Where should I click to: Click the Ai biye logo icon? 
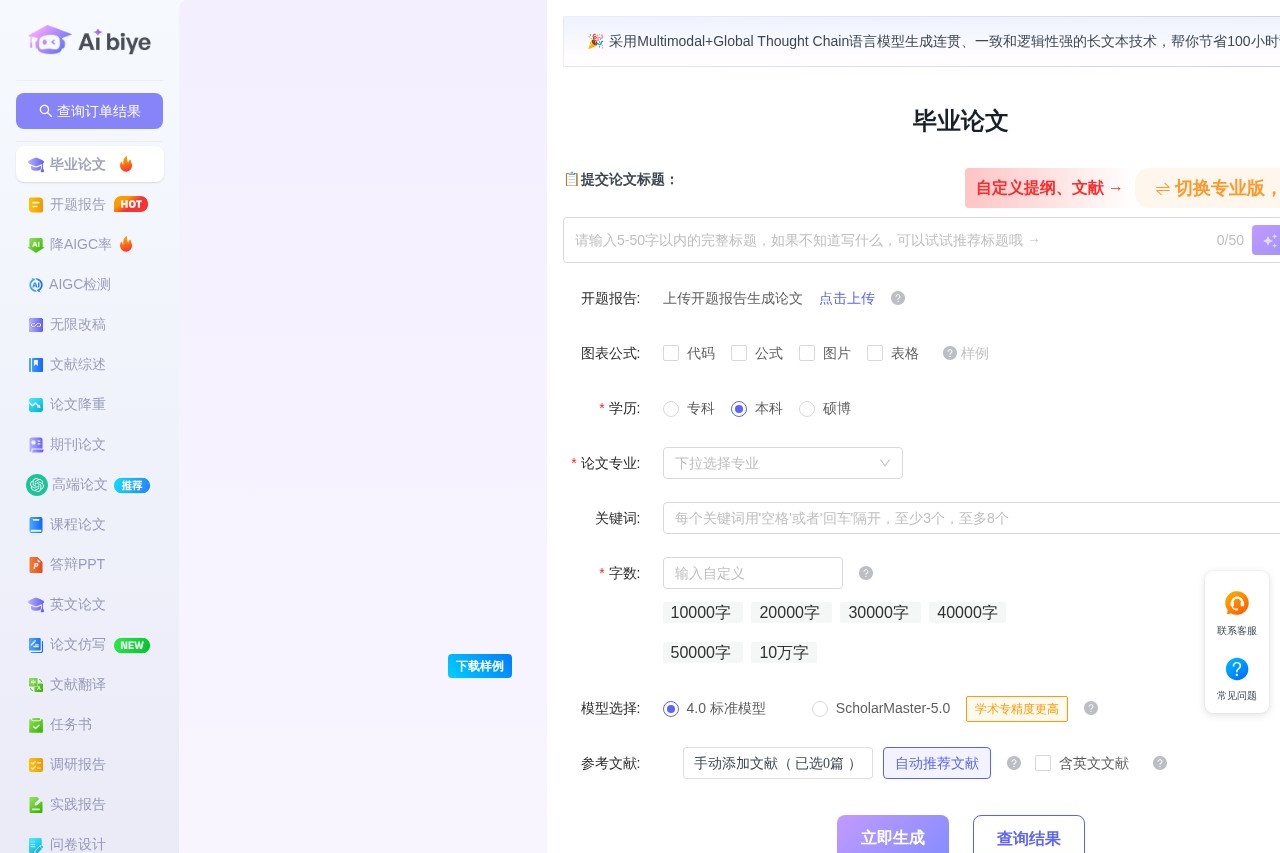[x=50, y=41]
